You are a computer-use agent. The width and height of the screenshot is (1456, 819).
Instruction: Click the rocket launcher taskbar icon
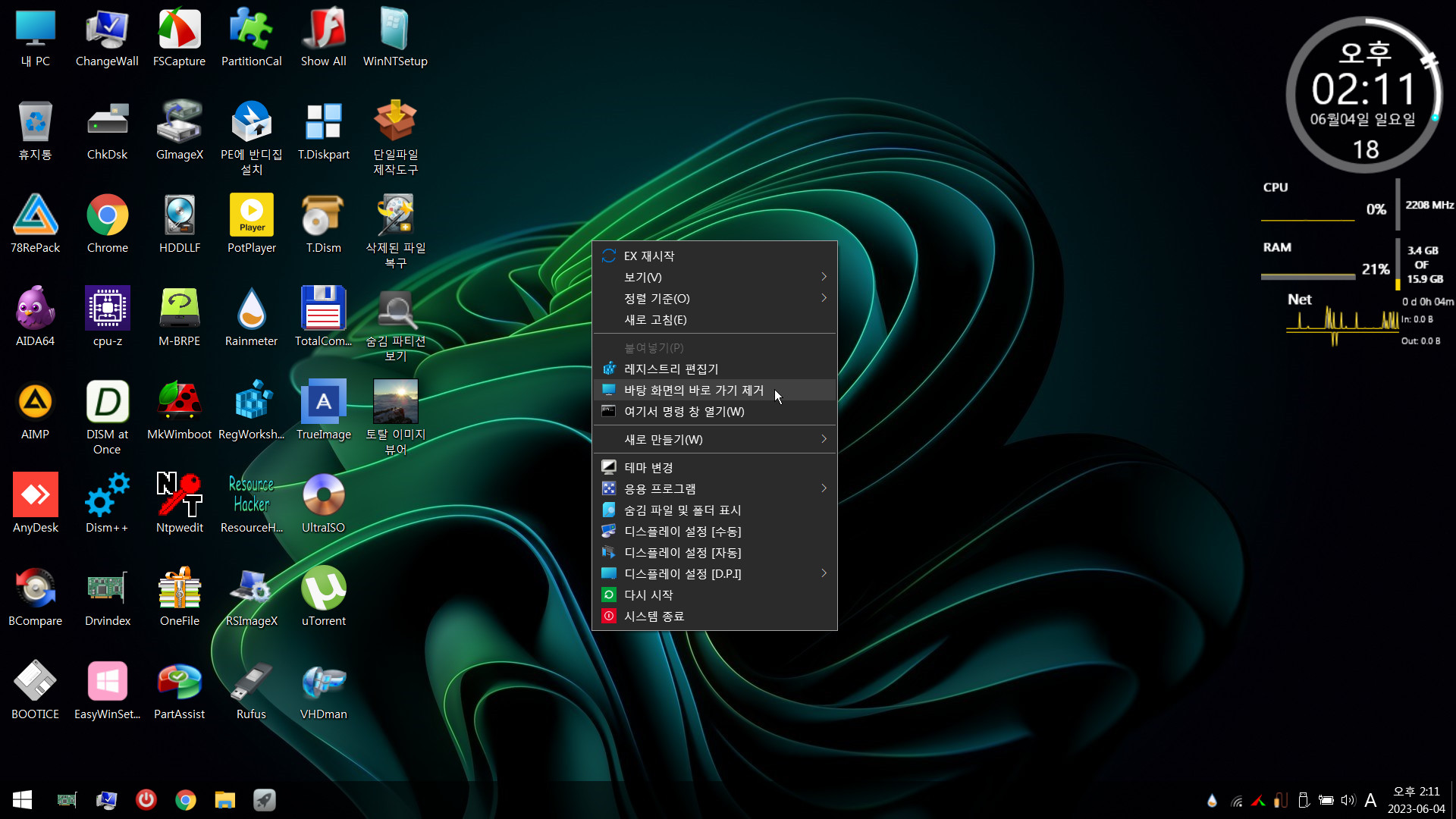[x=264, y=800]
